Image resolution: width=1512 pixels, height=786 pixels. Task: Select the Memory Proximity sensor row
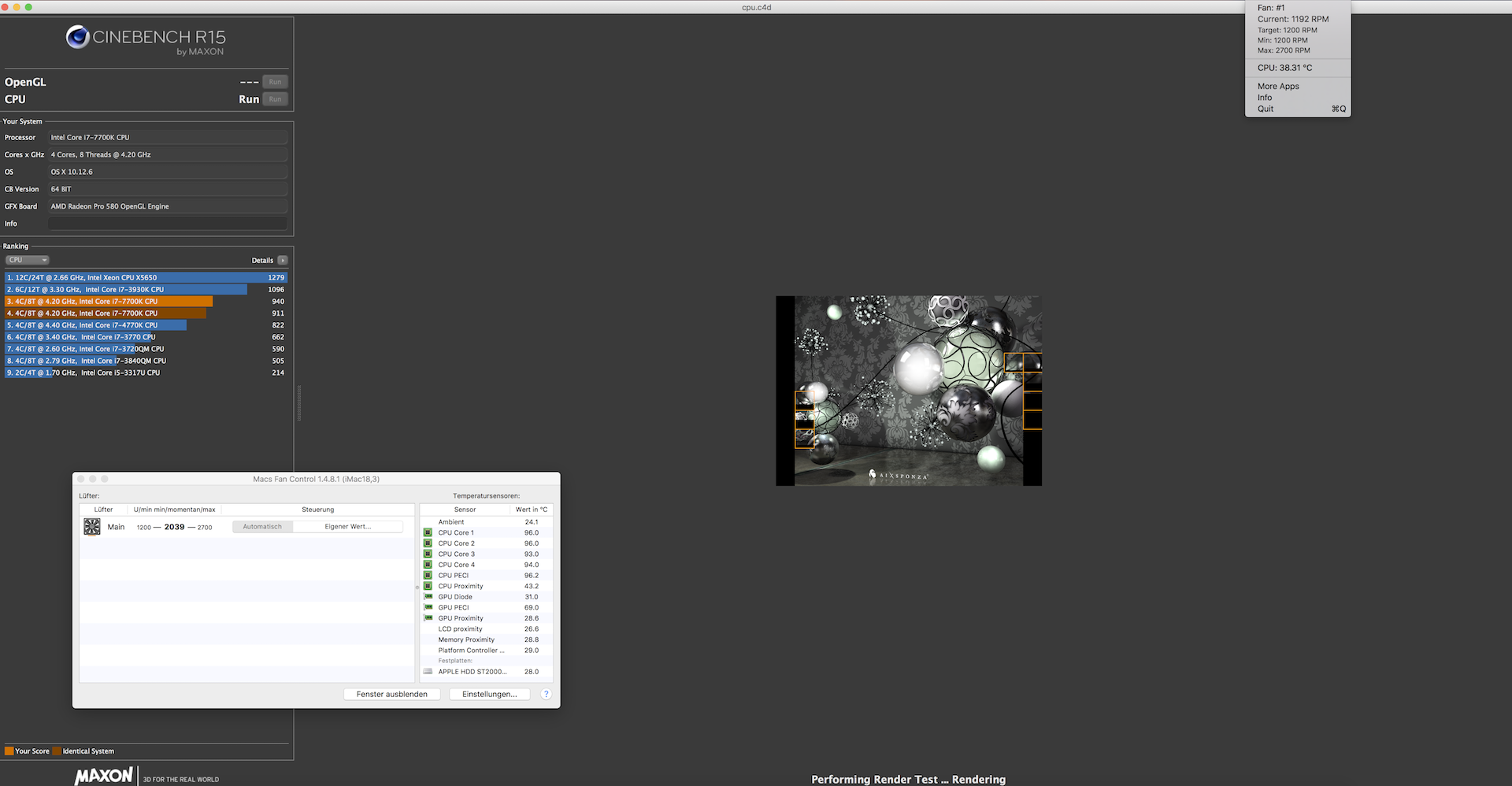[x=487, y=640]
